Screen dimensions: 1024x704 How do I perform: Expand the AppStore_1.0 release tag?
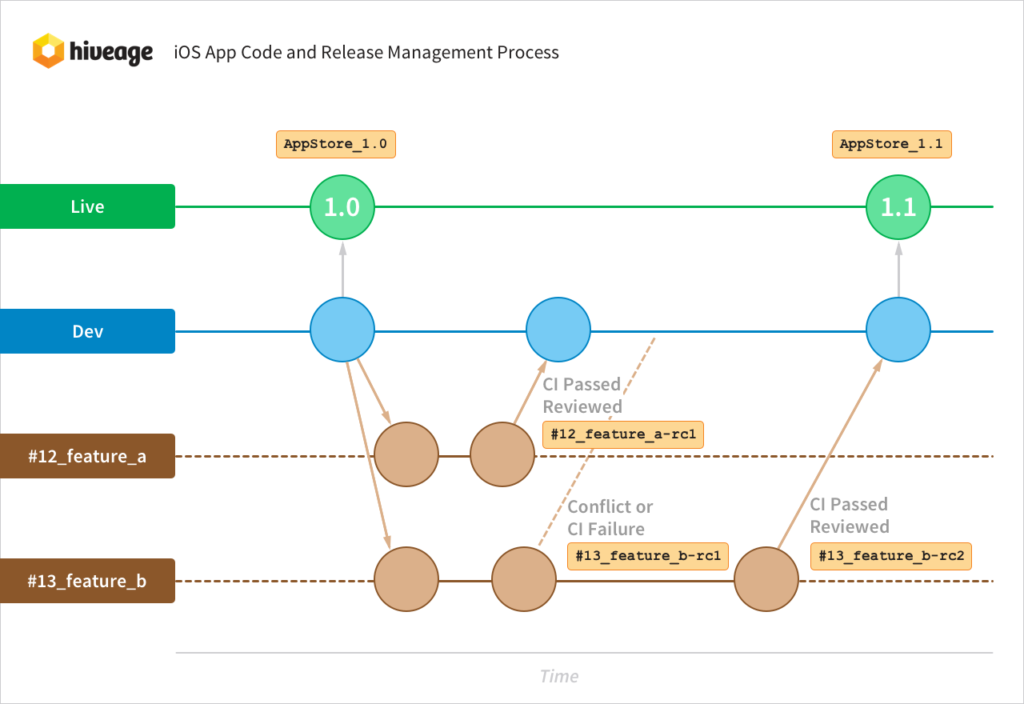[x=335, y=144]
